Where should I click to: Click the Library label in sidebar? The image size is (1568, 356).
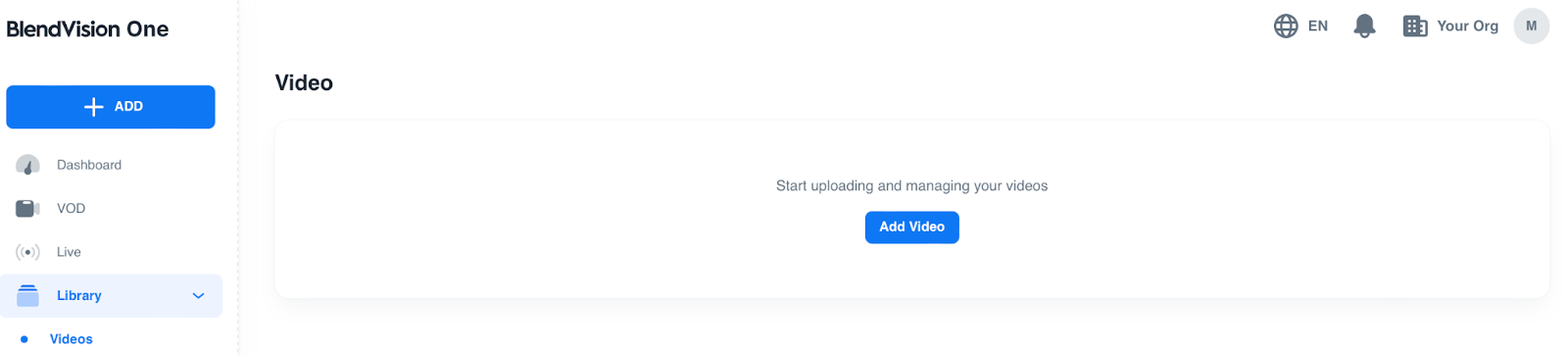tap(79, 295)
